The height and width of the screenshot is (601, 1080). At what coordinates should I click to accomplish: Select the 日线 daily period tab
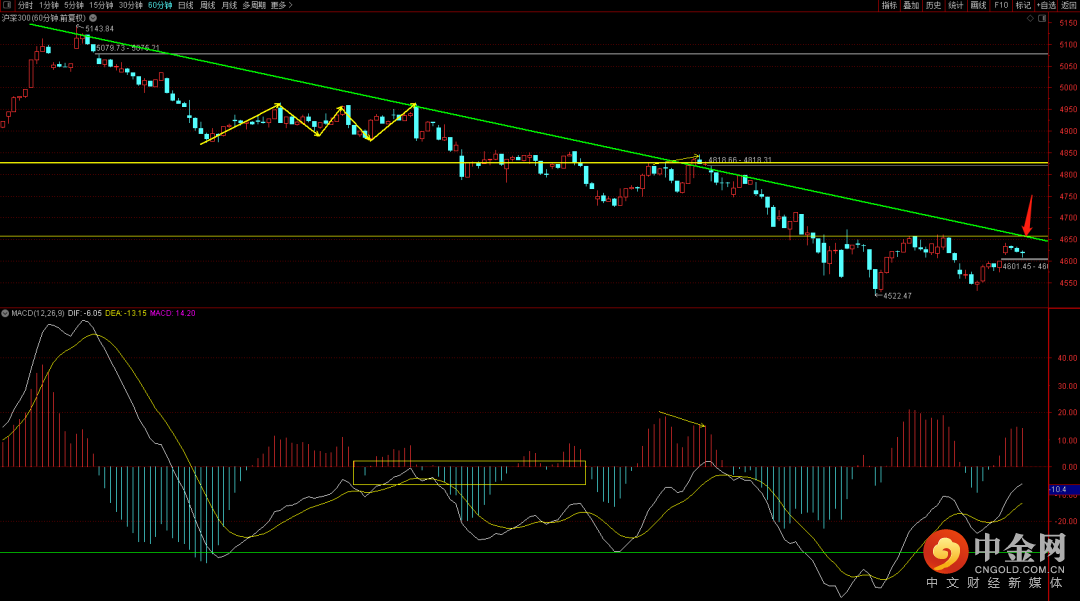tap(186, 5)
